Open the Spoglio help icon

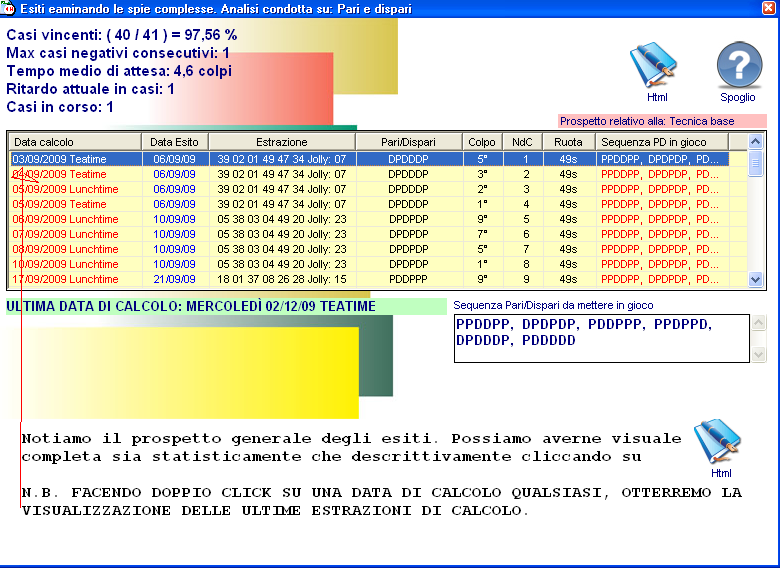point(739,65)
